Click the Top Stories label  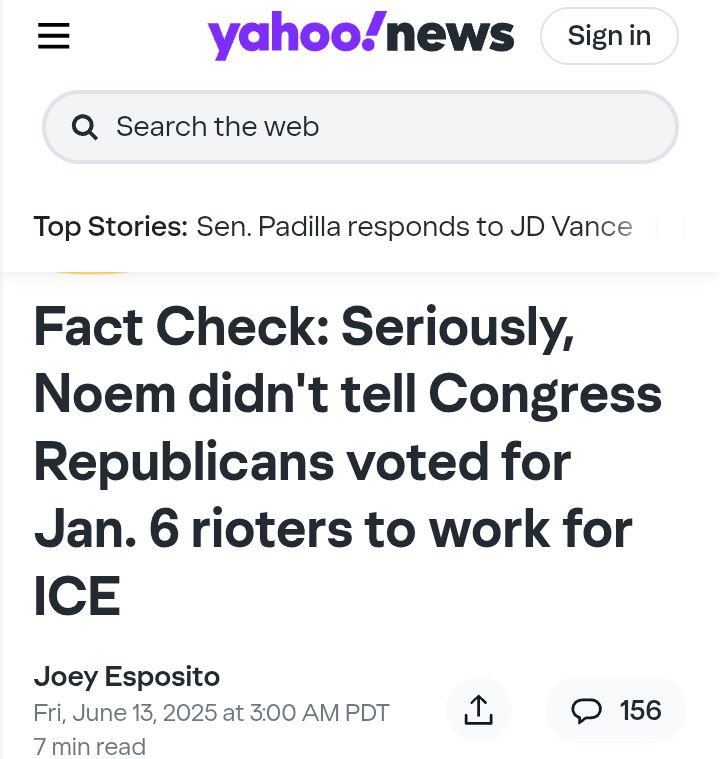click(111, 227)
